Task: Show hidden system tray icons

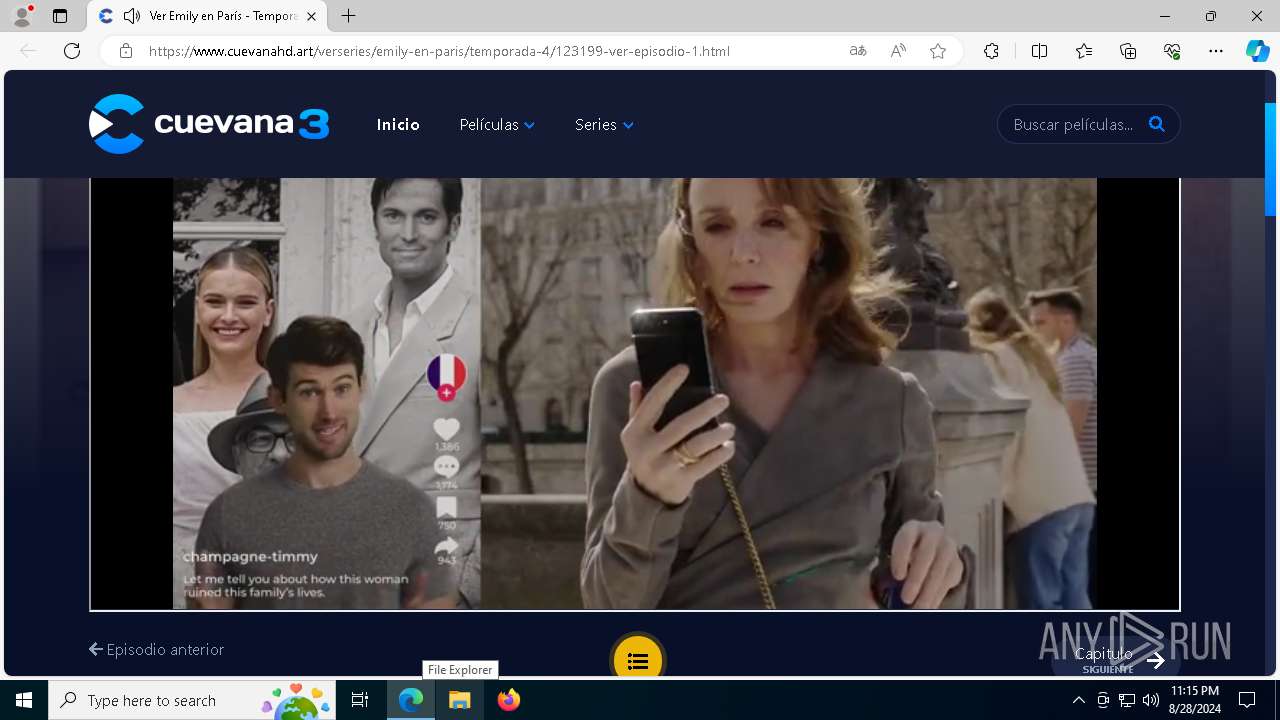Action: coord(1078,700)
